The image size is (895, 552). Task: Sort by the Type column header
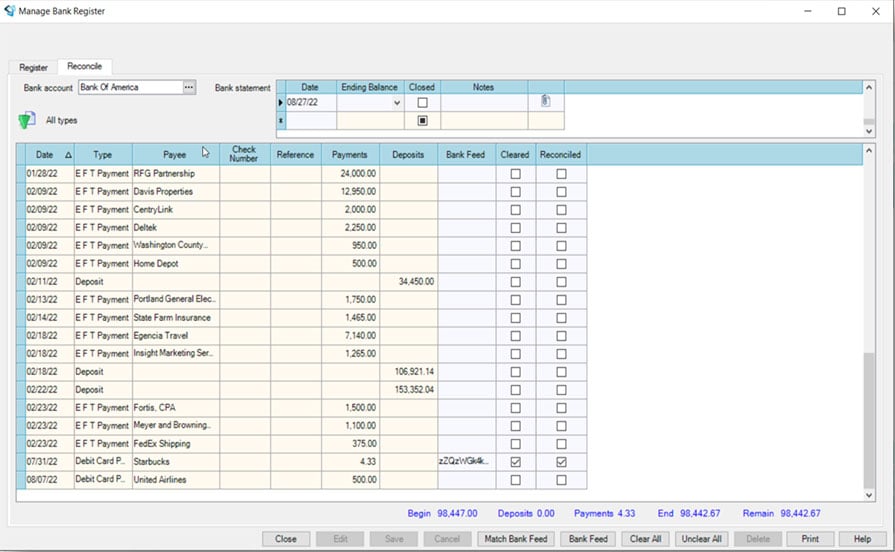(x=103, y=155)
